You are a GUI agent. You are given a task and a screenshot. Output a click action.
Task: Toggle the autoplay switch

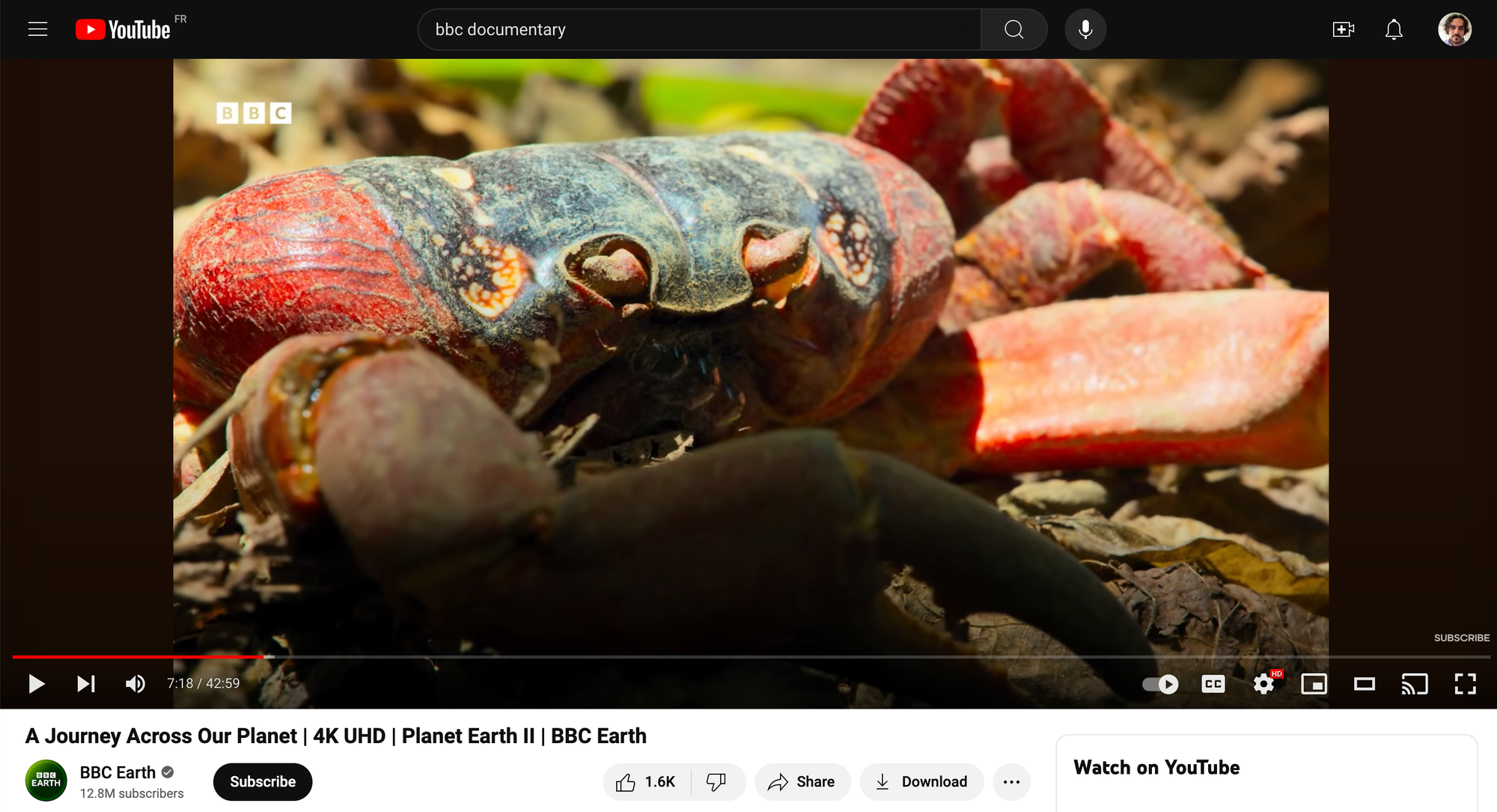1160,683
